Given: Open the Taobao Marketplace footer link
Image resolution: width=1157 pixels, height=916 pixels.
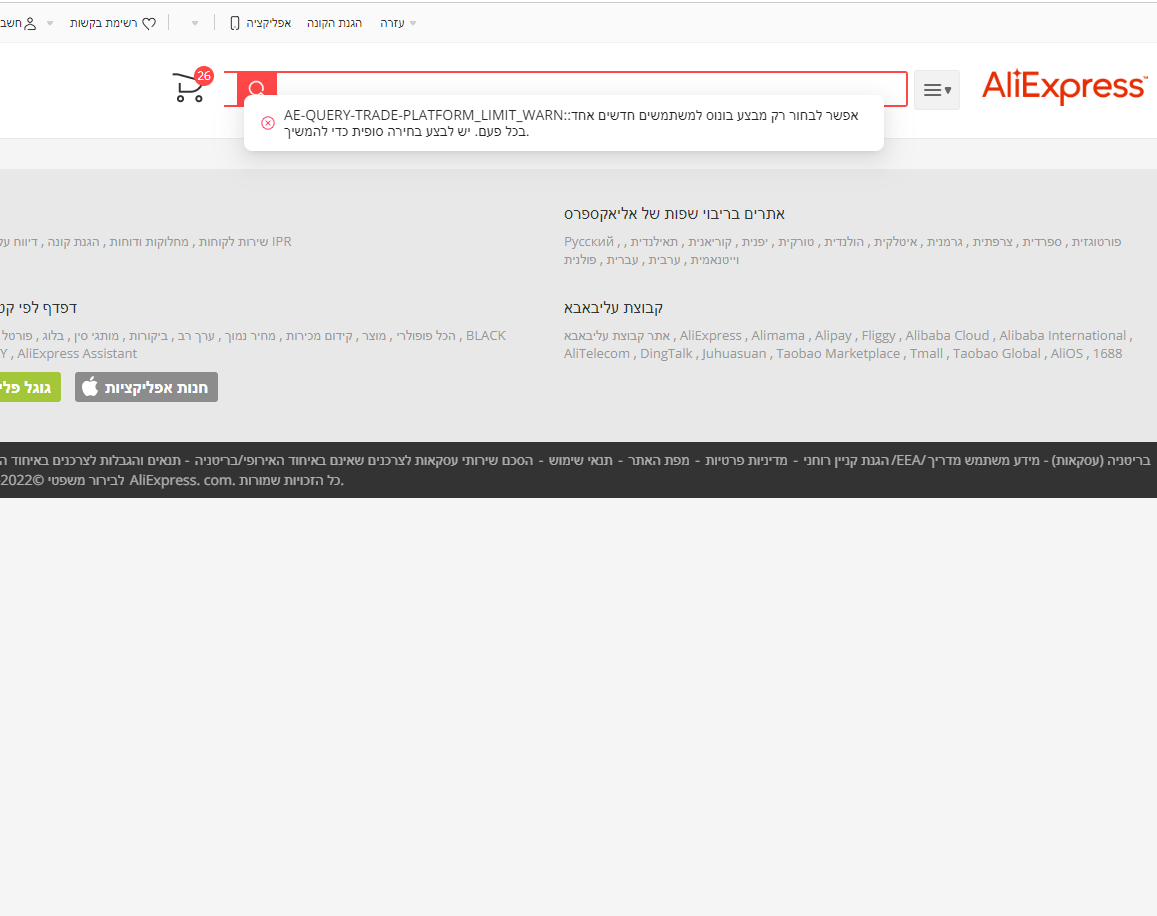Looking at the screenshot, I should tap(838, 354).
